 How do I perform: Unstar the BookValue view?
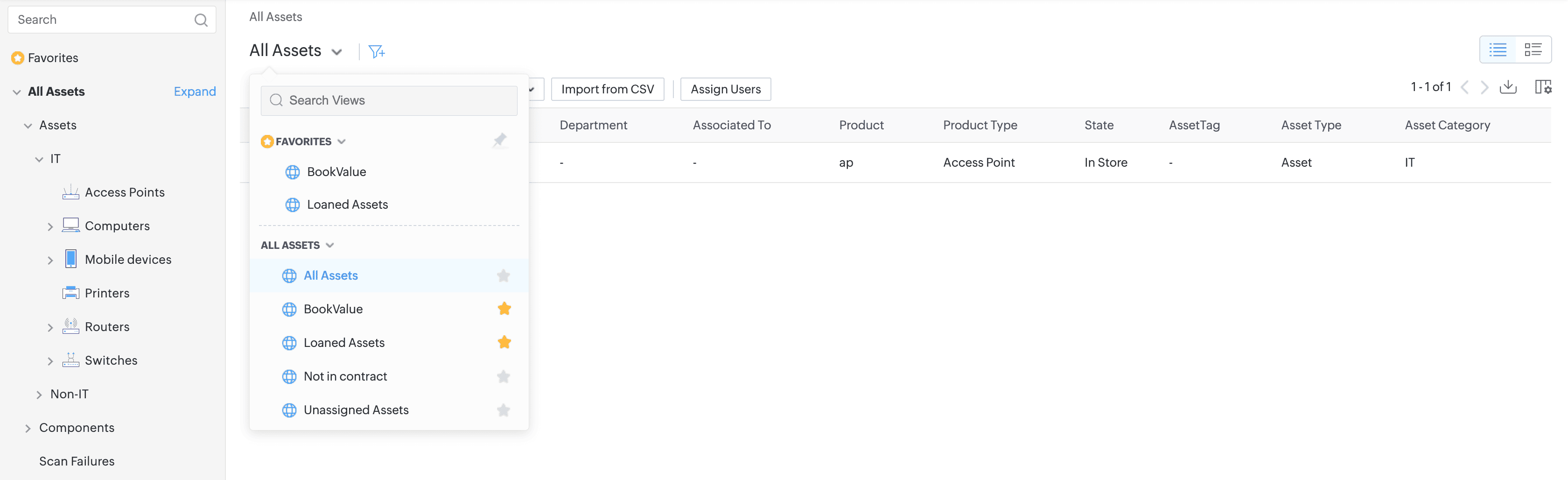point(504,308)
